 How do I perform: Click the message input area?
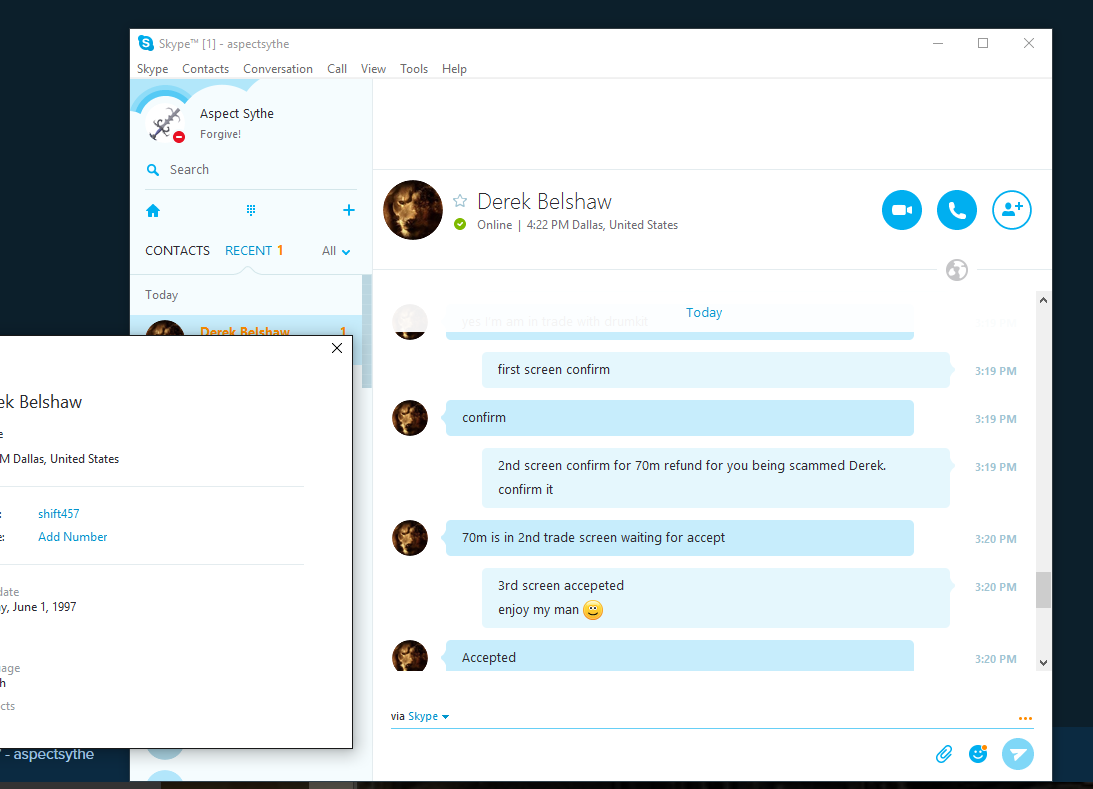click(x=655, y=754)
